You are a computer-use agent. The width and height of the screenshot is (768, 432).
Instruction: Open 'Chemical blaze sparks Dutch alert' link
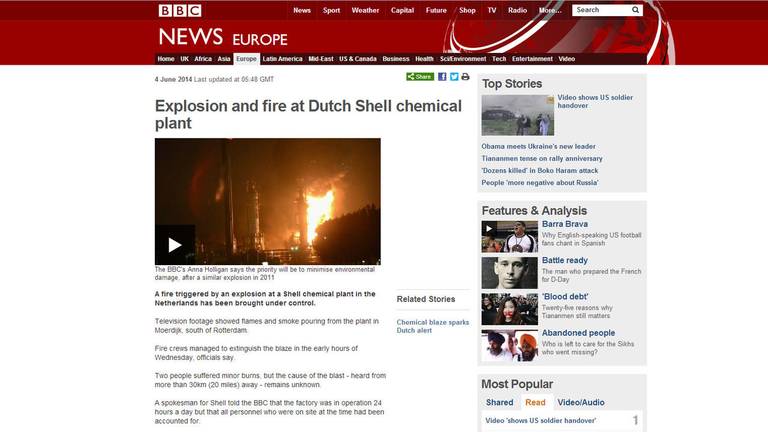(x=432, y=326)
